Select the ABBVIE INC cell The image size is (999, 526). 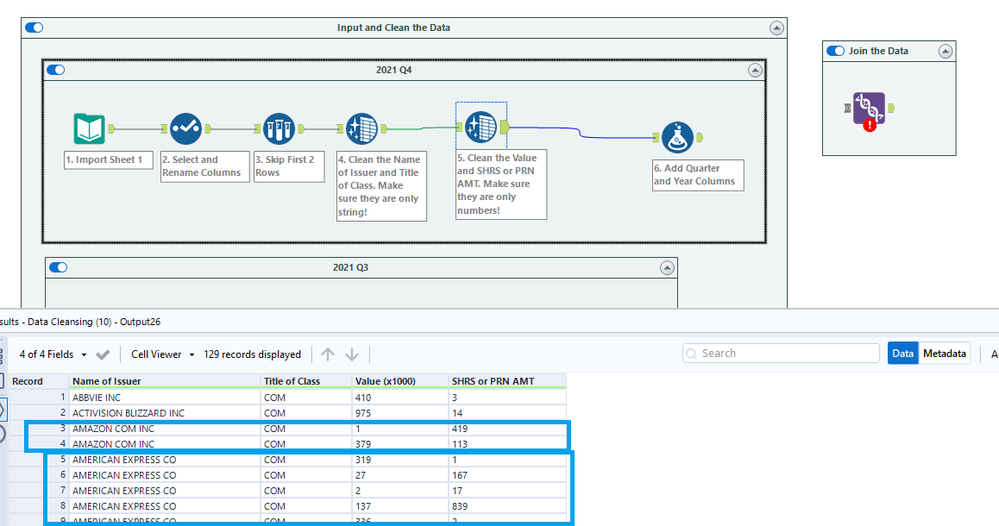(x=164, y=397)
